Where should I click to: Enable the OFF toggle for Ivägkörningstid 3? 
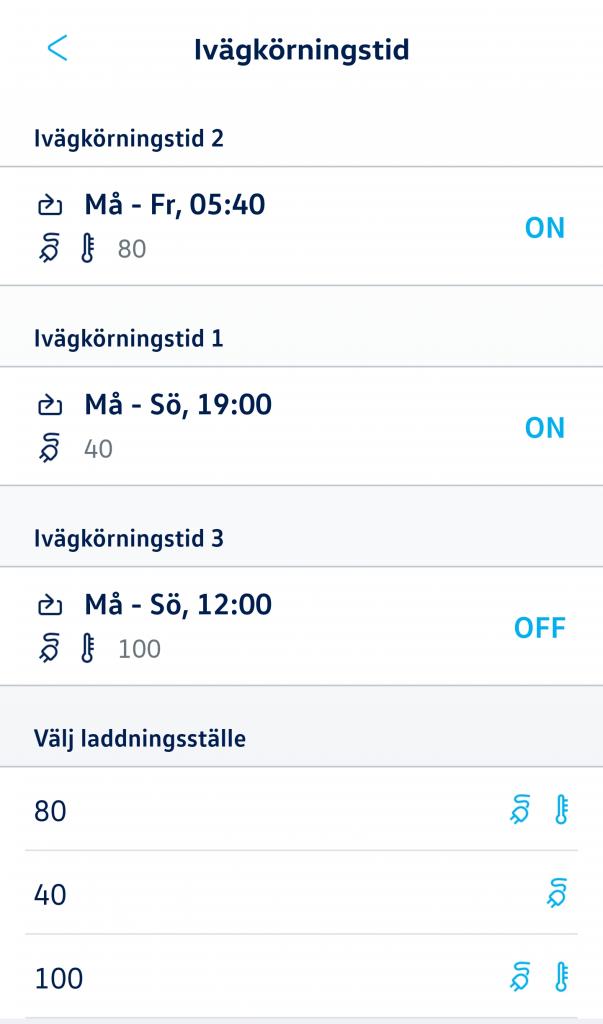[540, 628]
